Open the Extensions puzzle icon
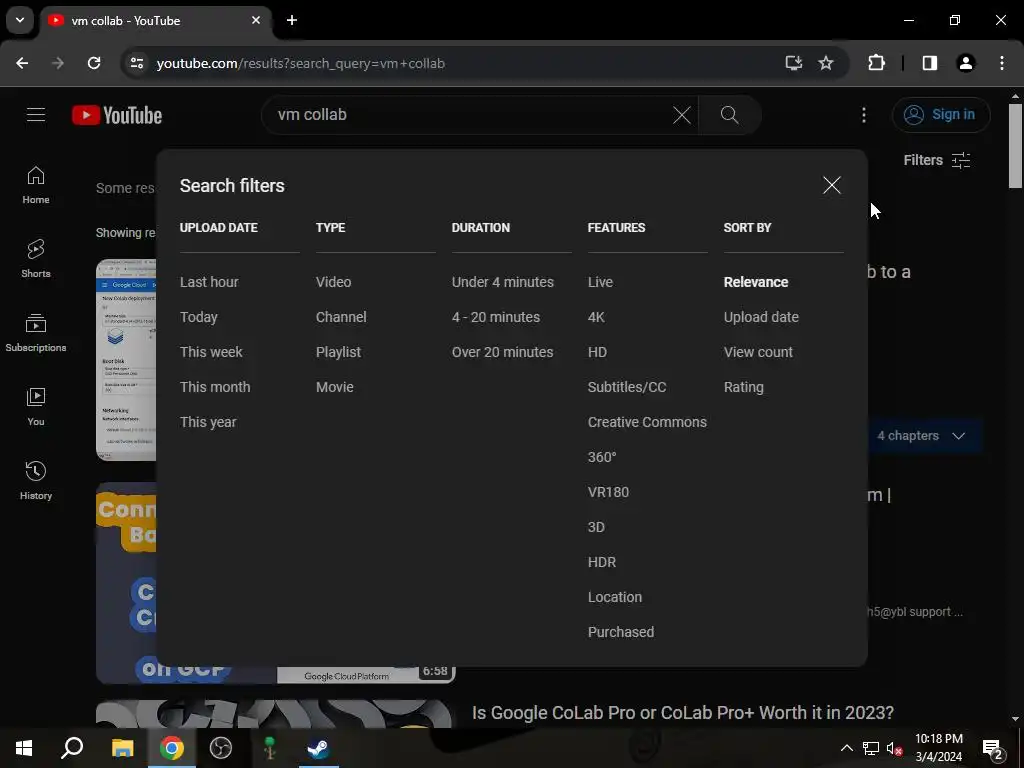The width and height of the screenshot is (1024, 768). 876,63
